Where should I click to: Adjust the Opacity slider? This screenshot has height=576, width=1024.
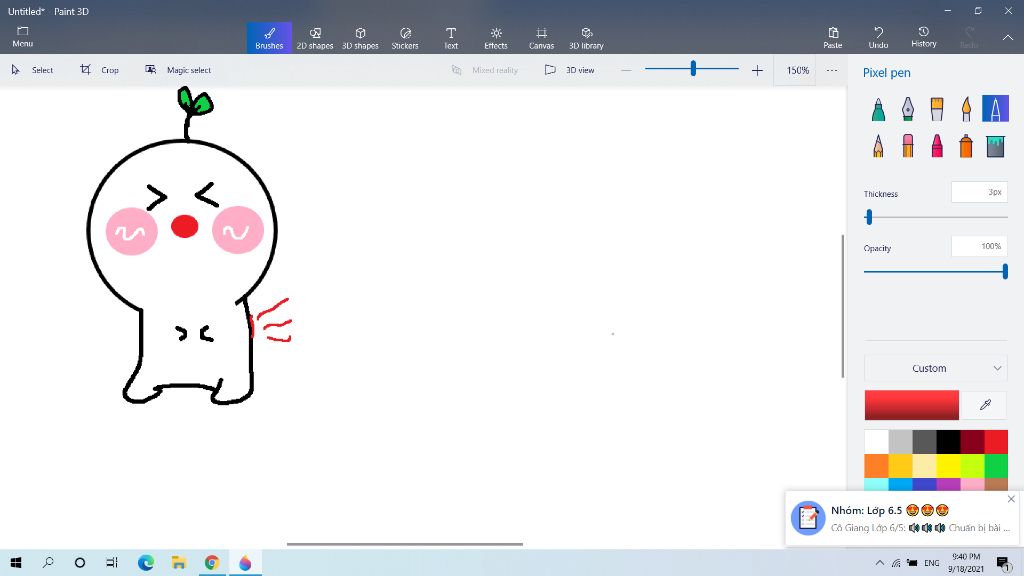[x=935, y=271]
